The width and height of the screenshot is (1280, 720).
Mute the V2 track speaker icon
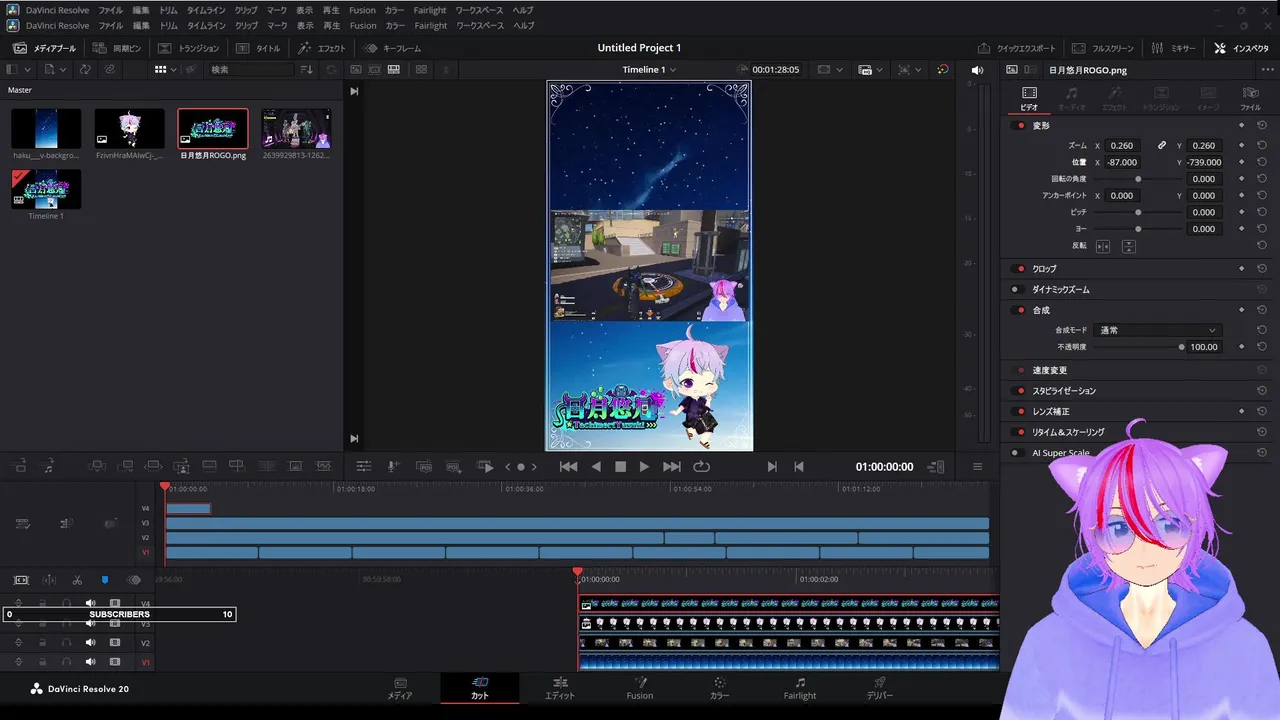91,643
